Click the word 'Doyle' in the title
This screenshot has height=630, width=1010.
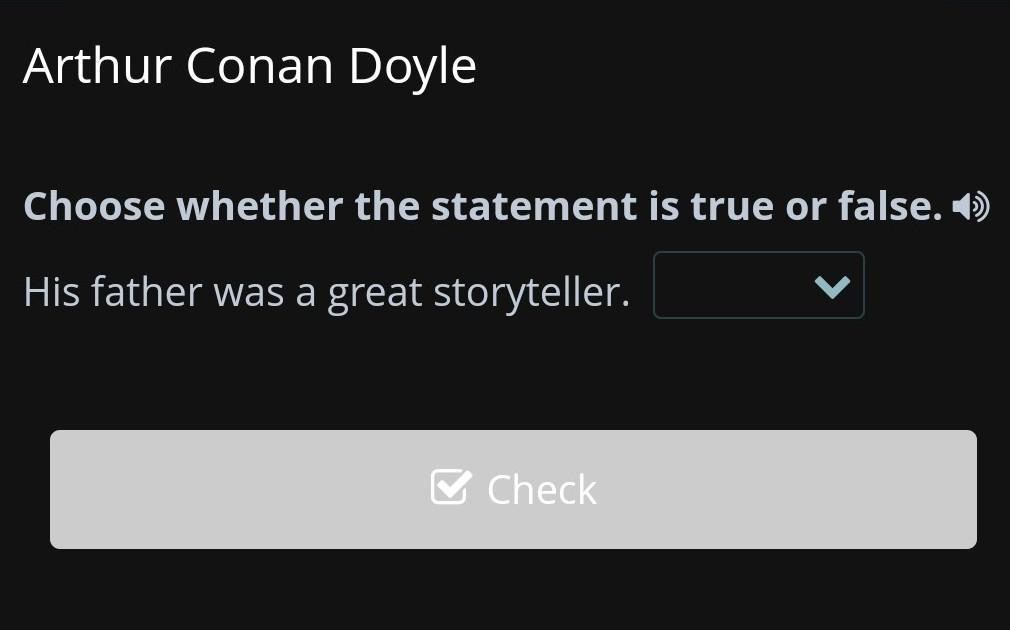coord(412,66)
